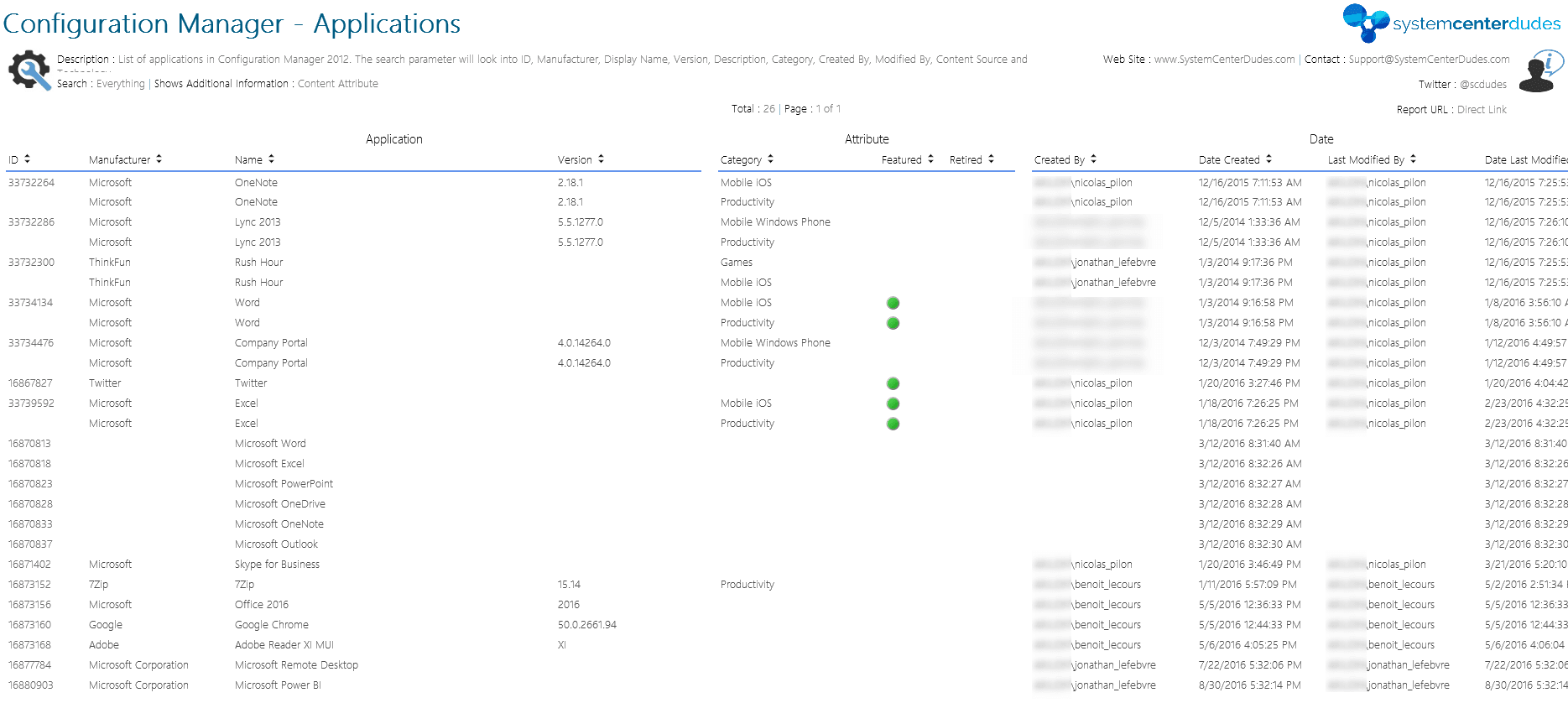The width and height of the screenshot is (1568, 703).
Task: Click Microsoft OneDrive name cell
Action: pos(280,504)
